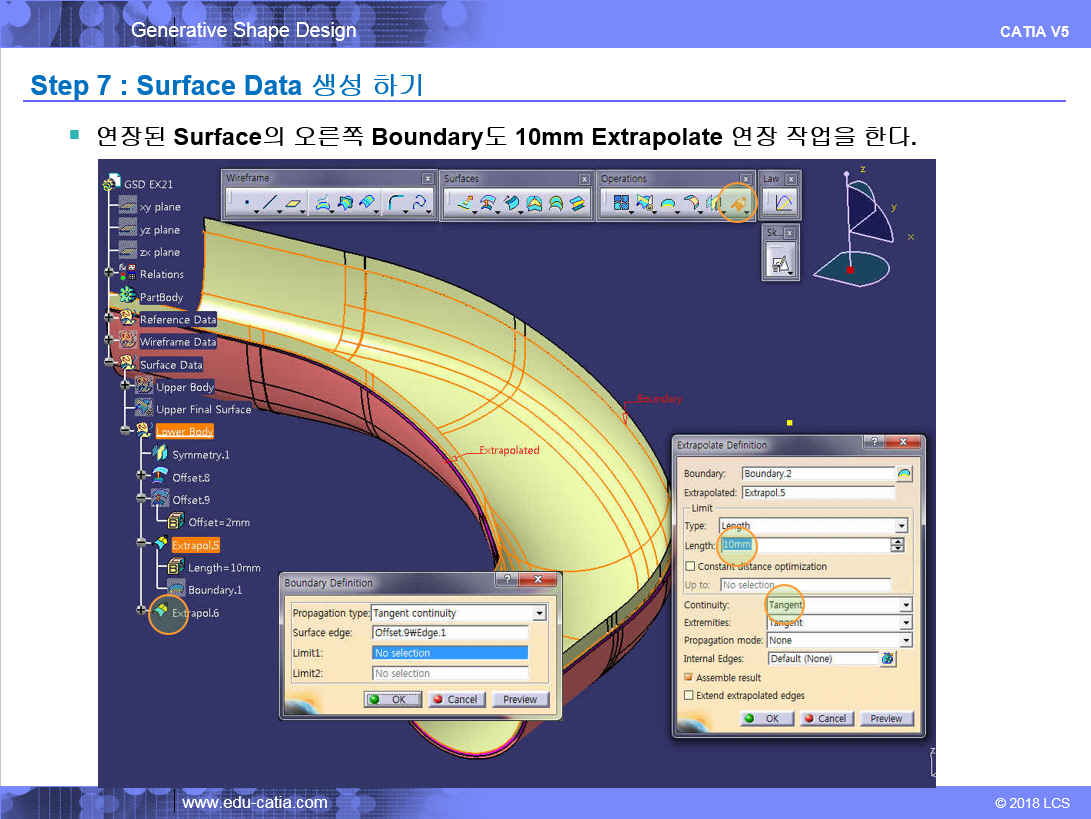Click OK in Extrapolate Definition dialog

(x=763, y=718)
